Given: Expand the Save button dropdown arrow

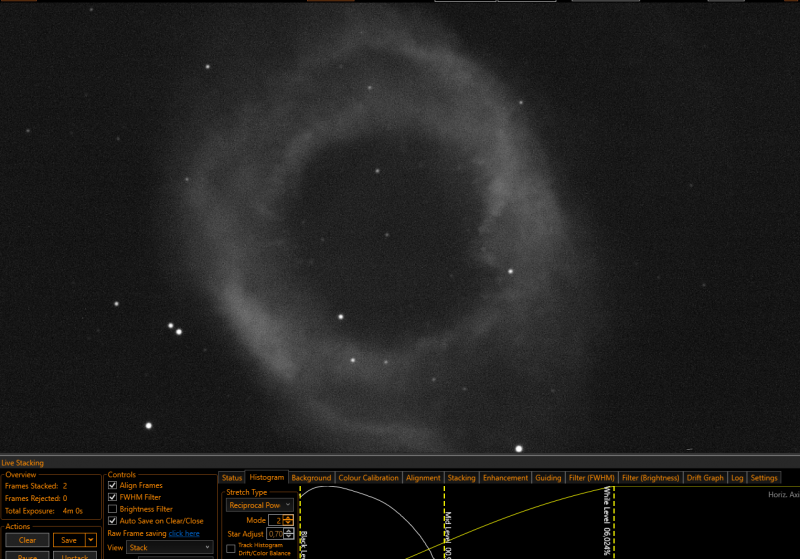Looking at the screenshot, I should tap(91, 540).
